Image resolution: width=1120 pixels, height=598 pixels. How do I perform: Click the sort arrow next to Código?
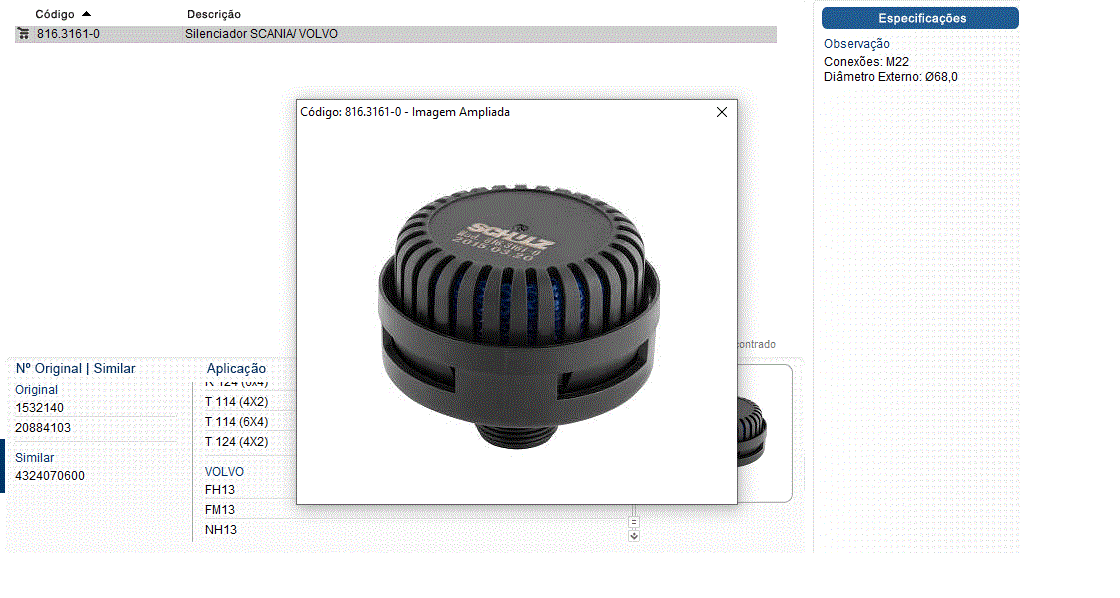click(86, 14)
